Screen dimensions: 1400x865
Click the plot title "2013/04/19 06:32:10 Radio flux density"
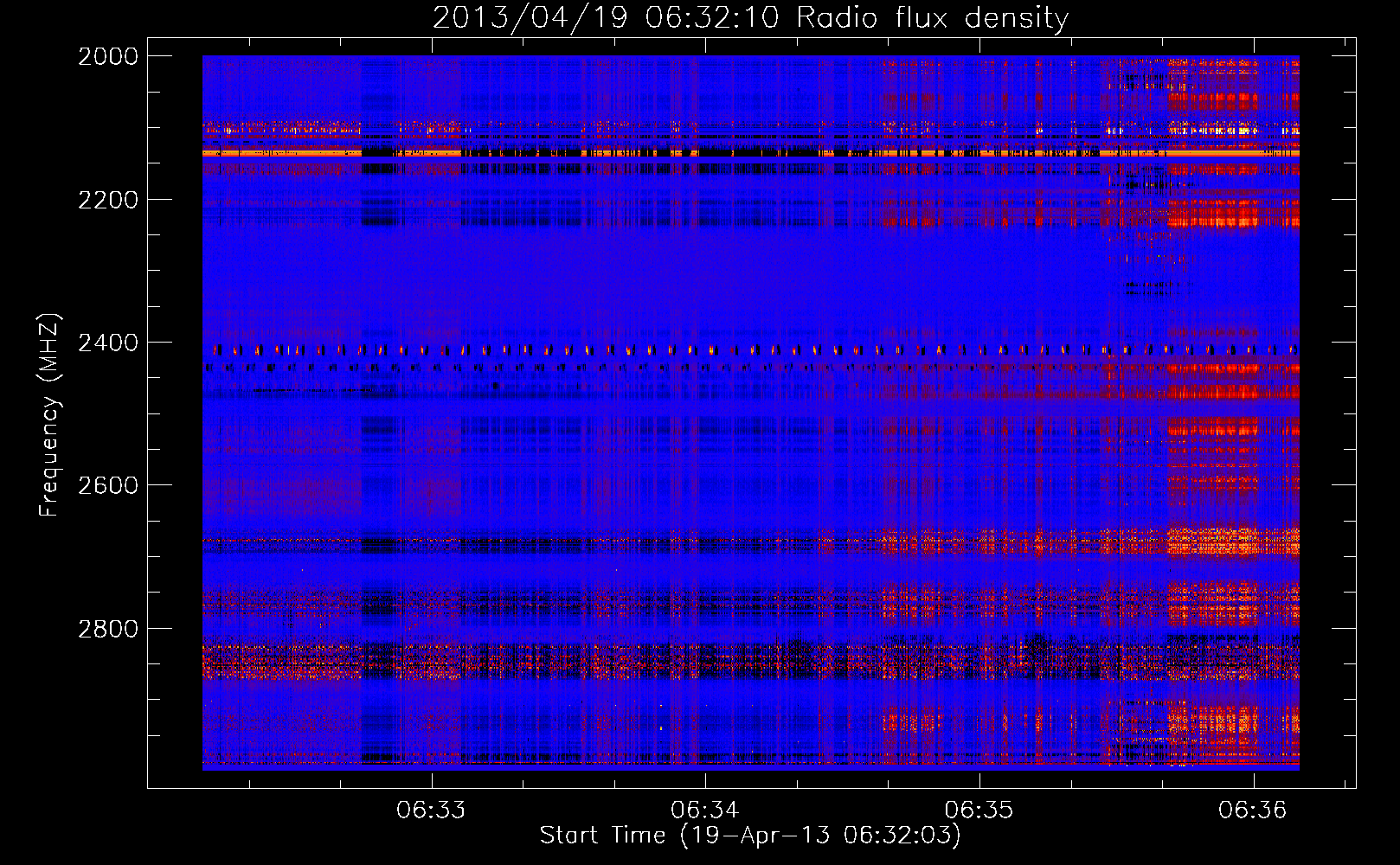[x=750, y=17]
